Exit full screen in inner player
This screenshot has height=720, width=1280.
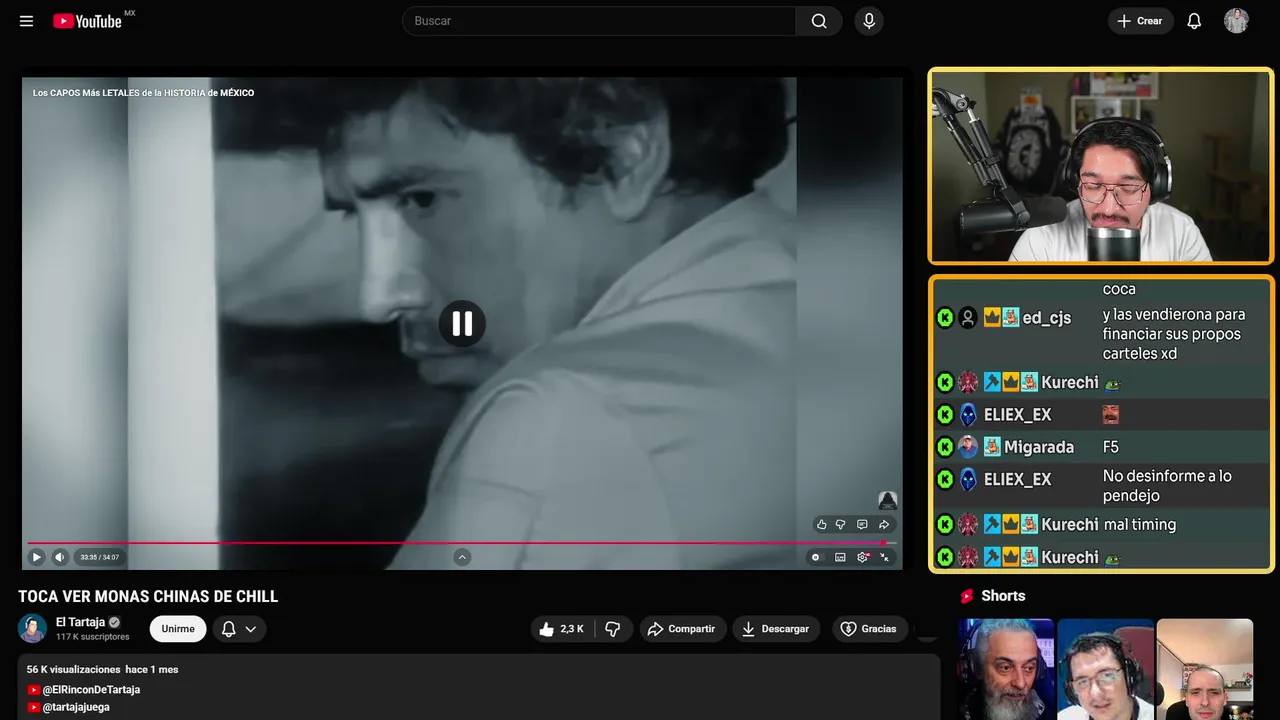pos(885,557)
